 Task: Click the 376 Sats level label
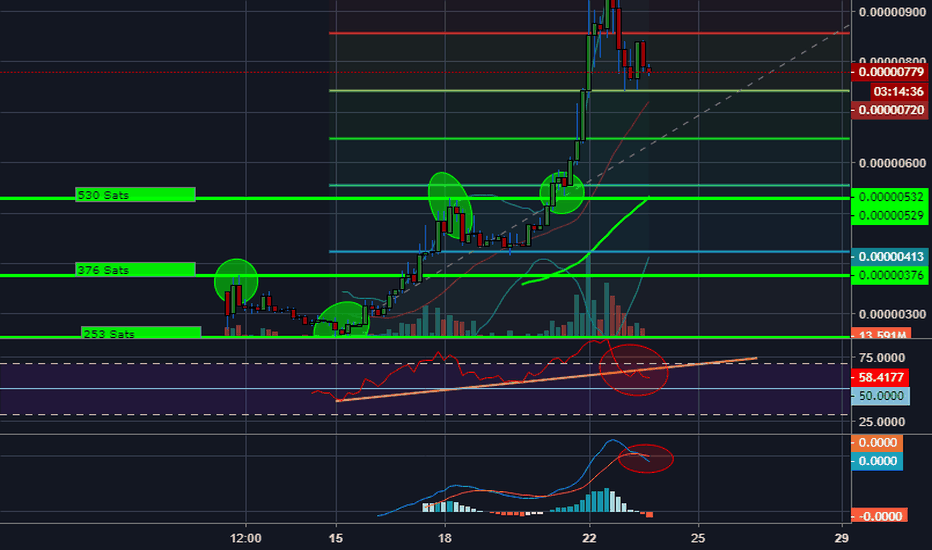(135, 269)
